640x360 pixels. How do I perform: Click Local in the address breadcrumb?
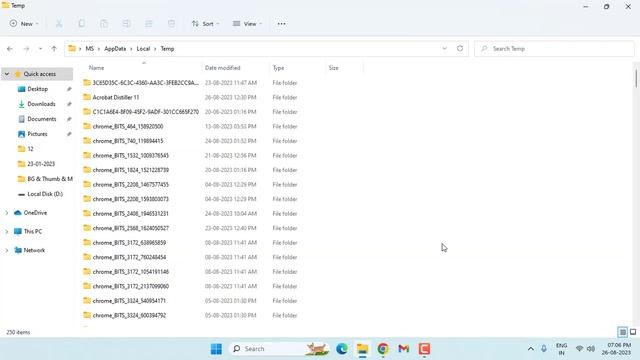pos(143,49)
